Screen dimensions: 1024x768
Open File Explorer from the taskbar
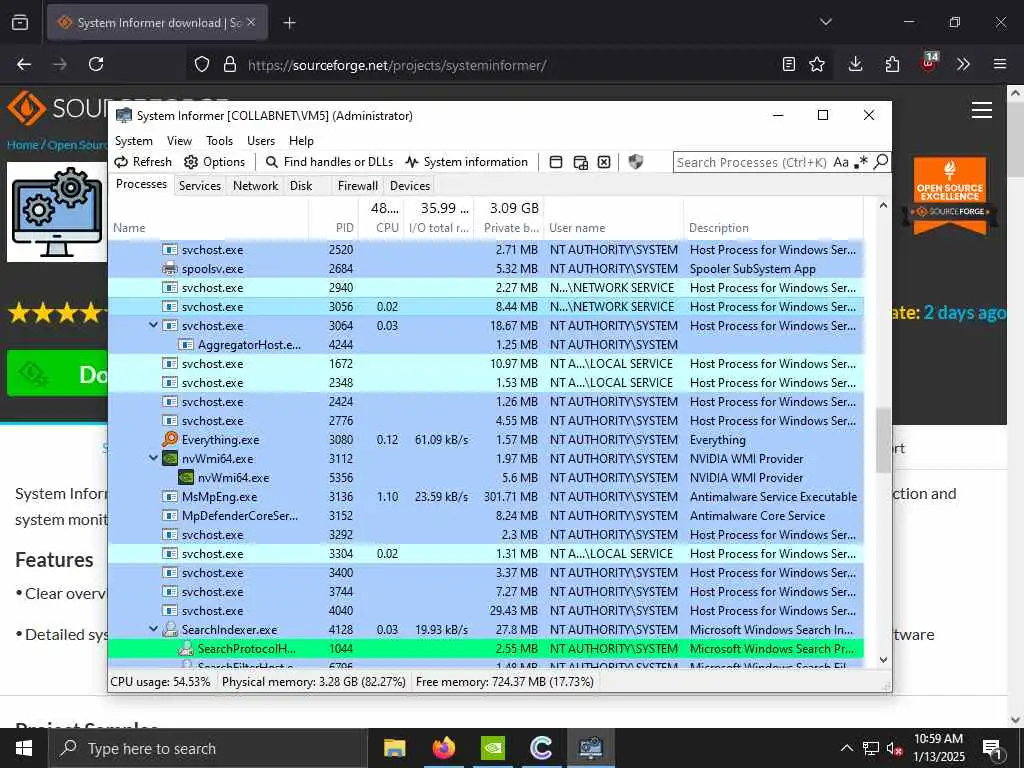(394, 748)
